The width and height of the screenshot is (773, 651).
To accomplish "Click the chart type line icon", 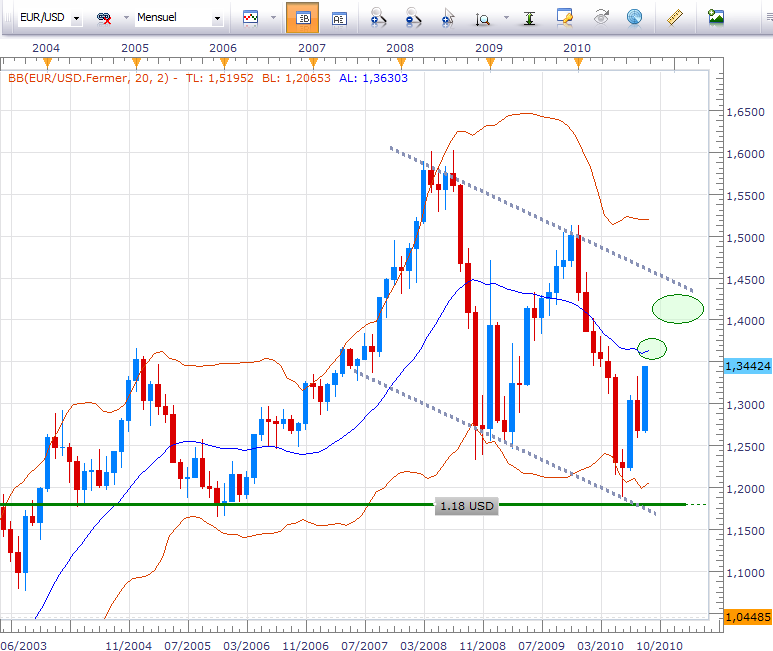I will [x=250, y=18].
